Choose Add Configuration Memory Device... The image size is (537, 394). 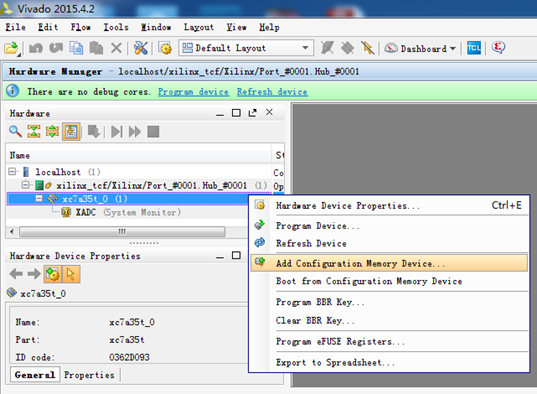point(389,263)
